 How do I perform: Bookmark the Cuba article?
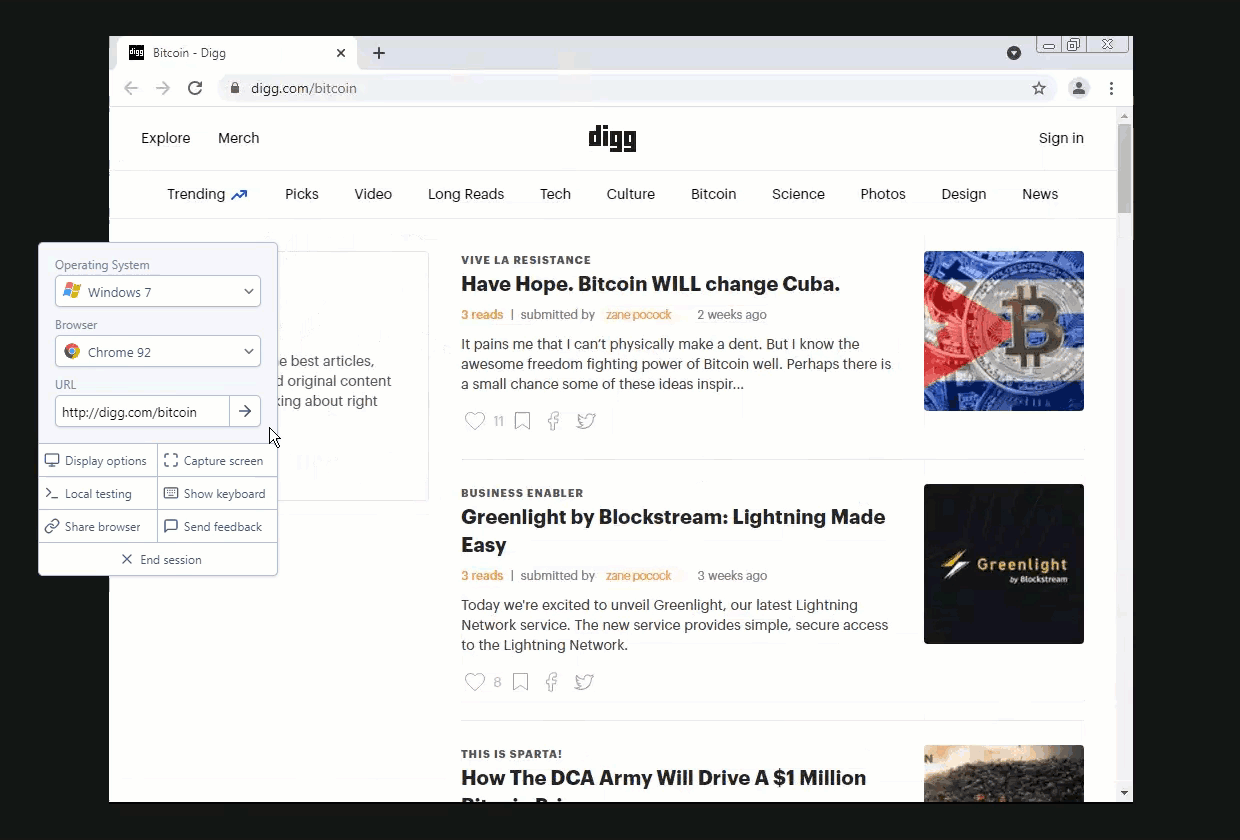coord(522,421)
